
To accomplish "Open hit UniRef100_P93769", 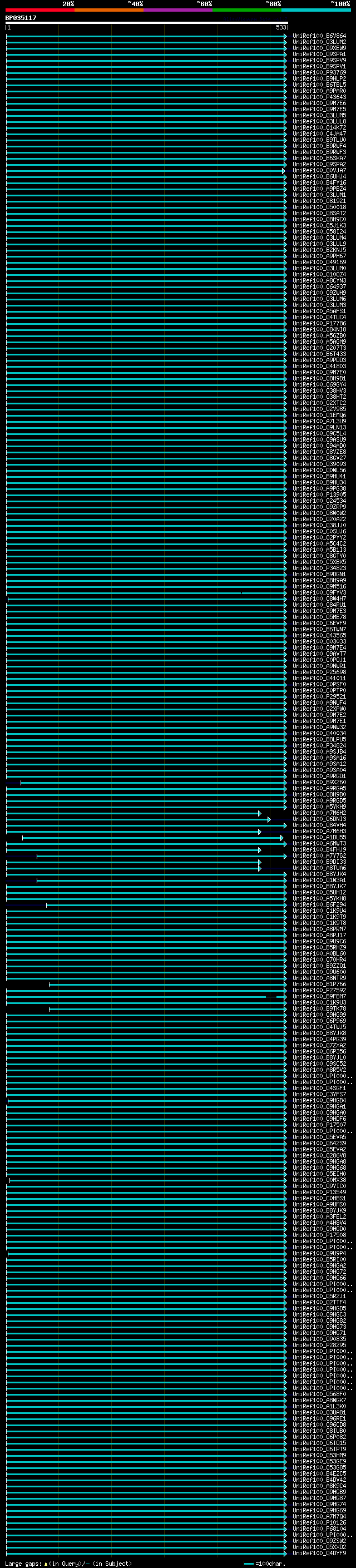I will (319, 72).
